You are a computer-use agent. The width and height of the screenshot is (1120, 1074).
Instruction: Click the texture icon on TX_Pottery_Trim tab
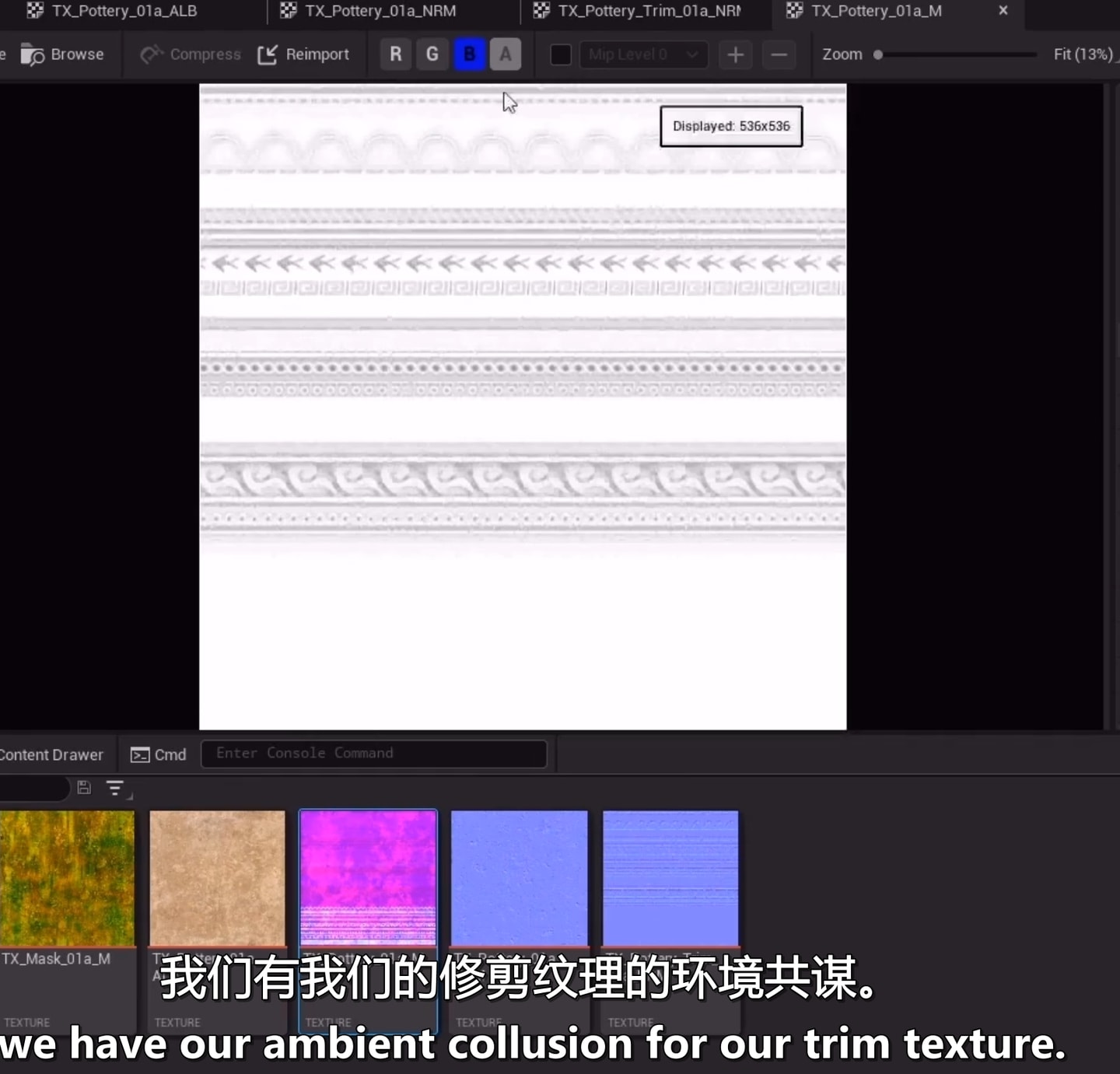(x=541, y=10)
